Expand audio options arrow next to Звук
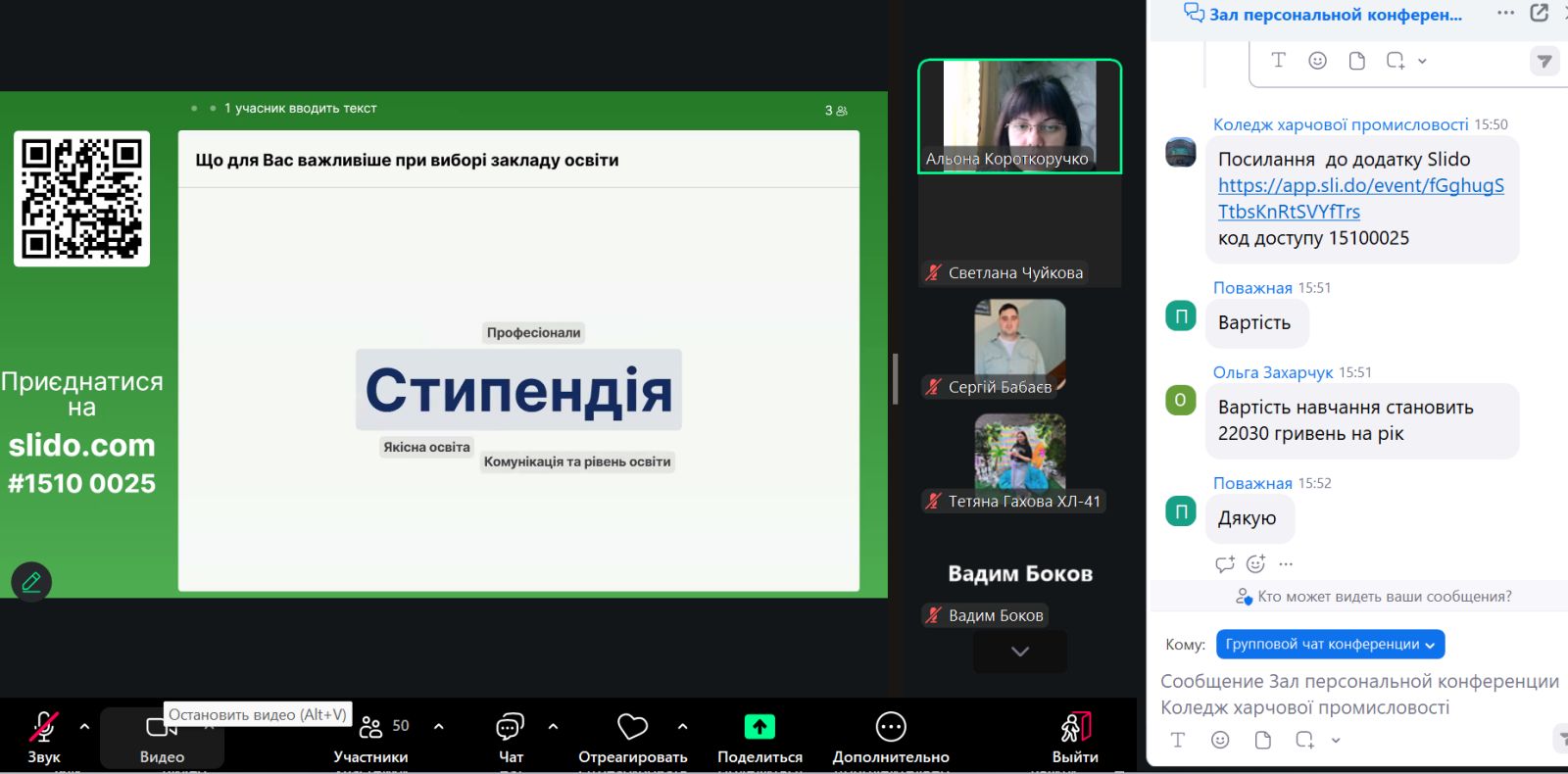The height and width of the screenshot is (774, 1568). (84, 727)
